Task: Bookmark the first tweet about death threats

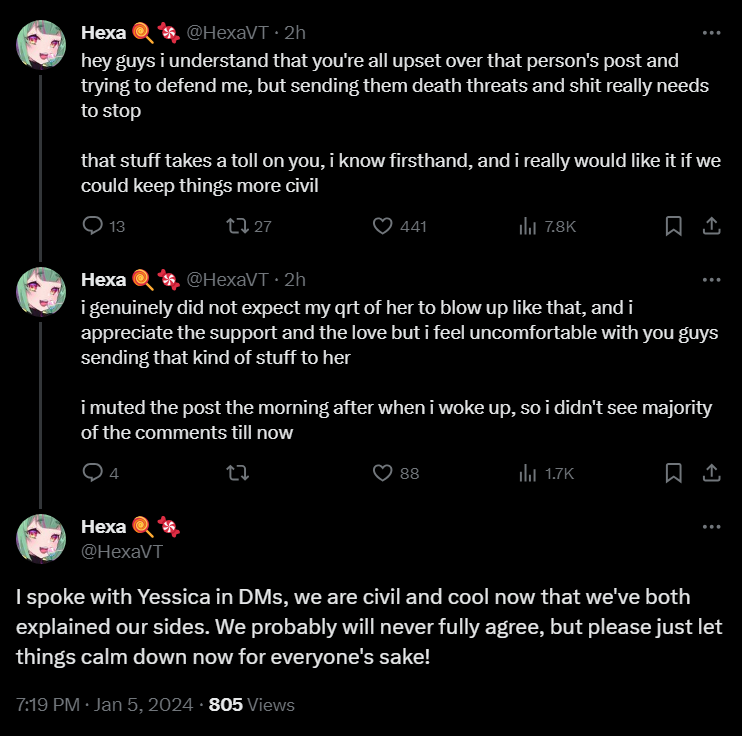Action: pos(673,226)
